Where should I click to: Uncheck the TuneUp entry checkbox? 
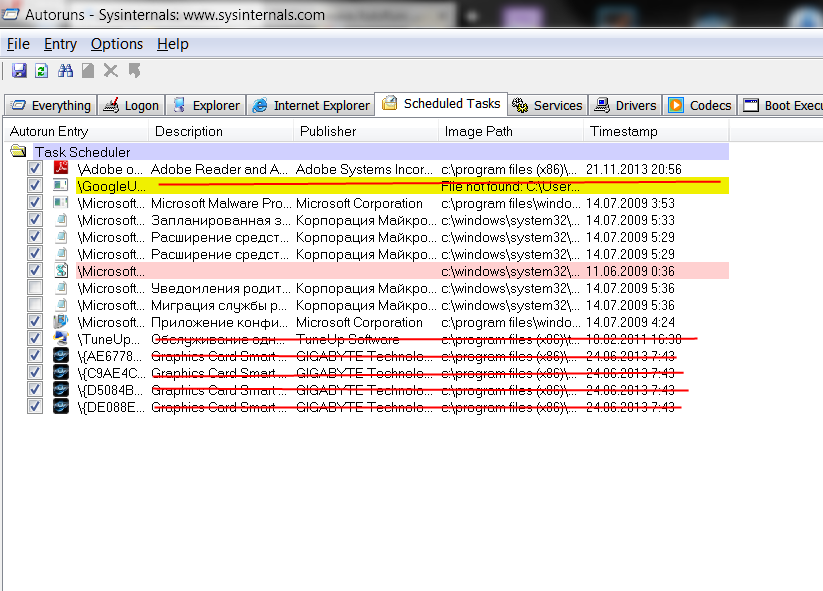tap(35, 339)
